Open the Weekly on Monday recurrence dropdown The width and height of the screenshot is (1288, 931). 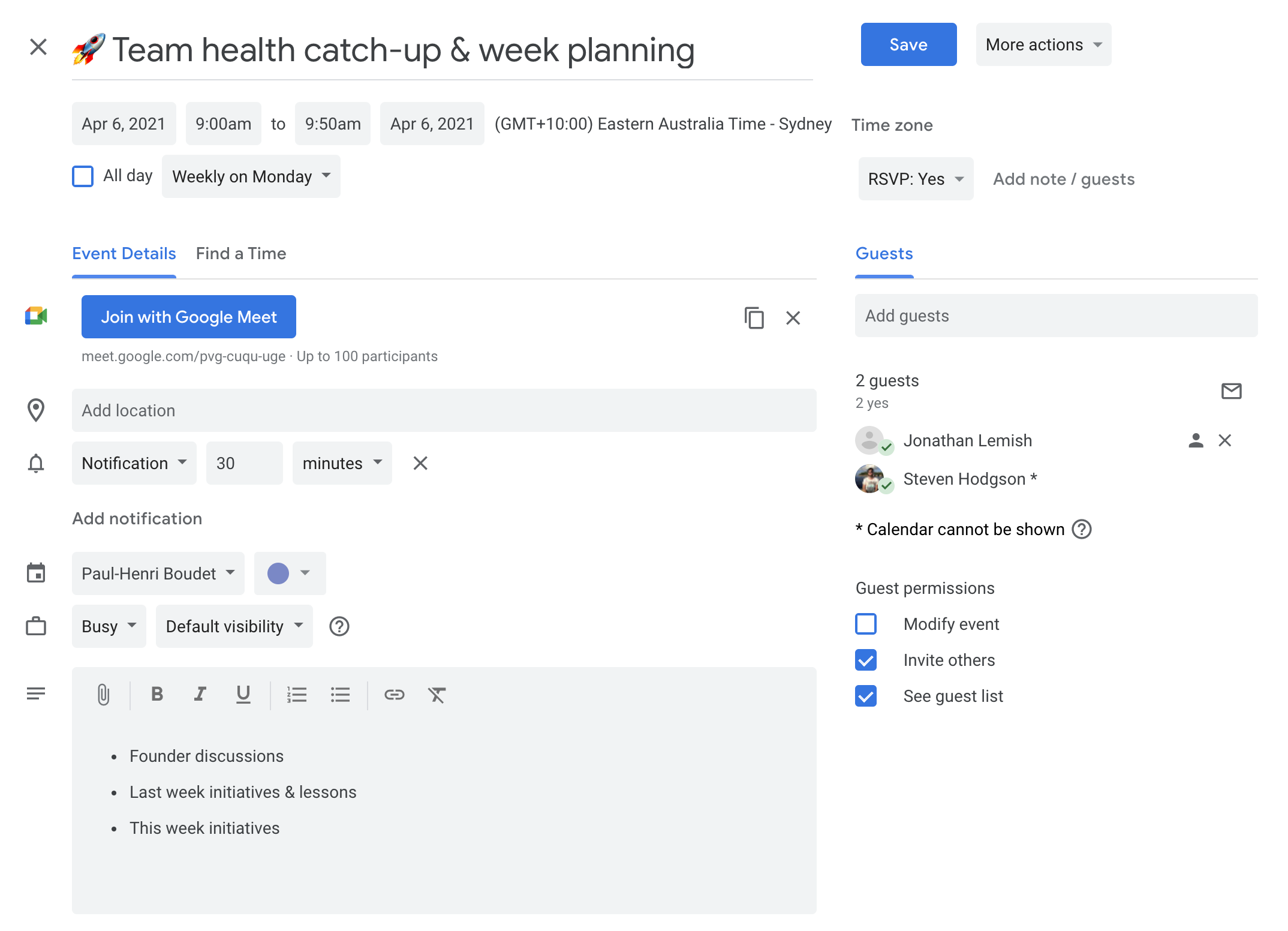[x=251, y=176]
